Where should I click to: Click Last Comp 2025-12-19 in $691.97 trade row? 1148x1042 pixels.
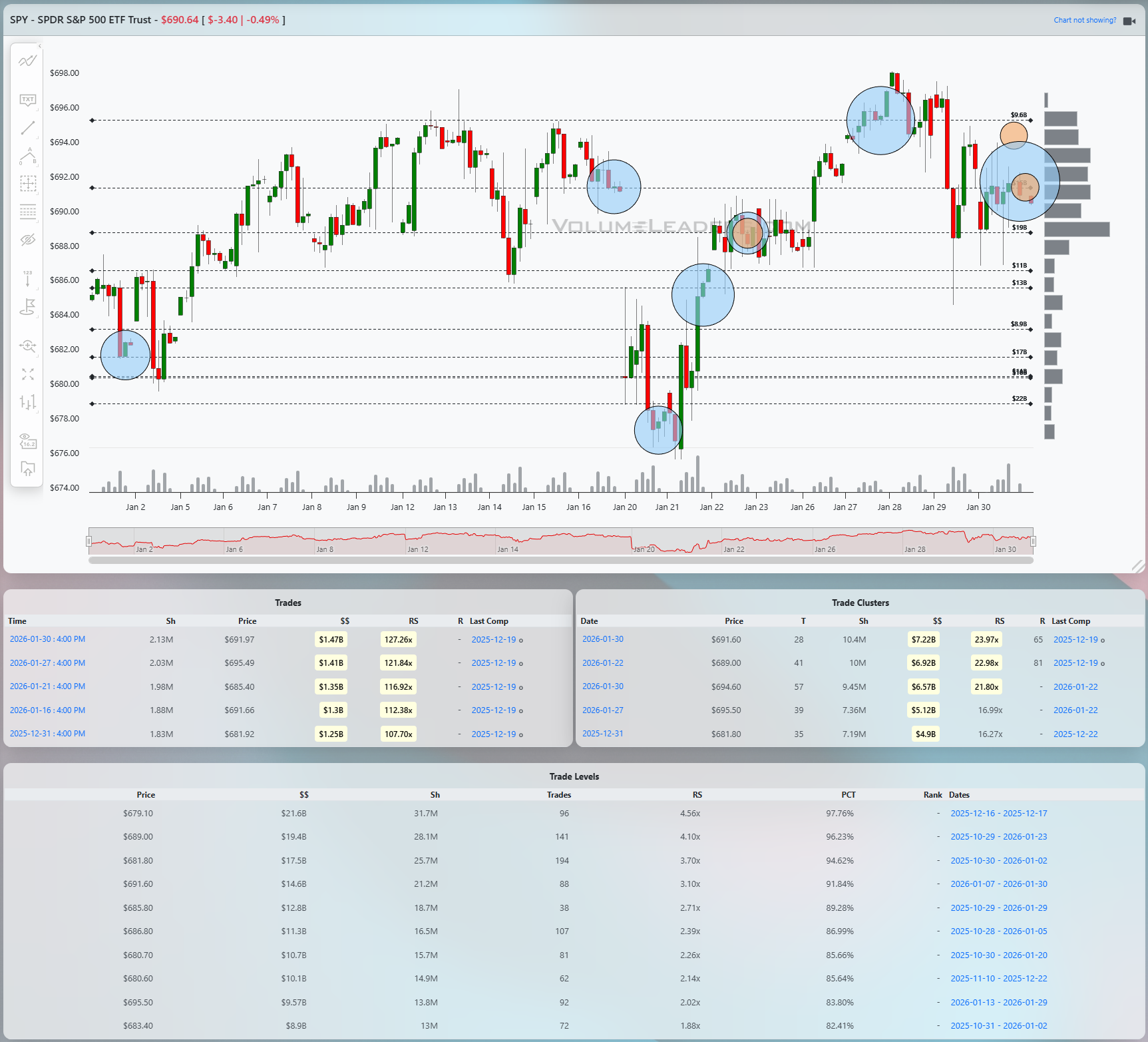494,640
